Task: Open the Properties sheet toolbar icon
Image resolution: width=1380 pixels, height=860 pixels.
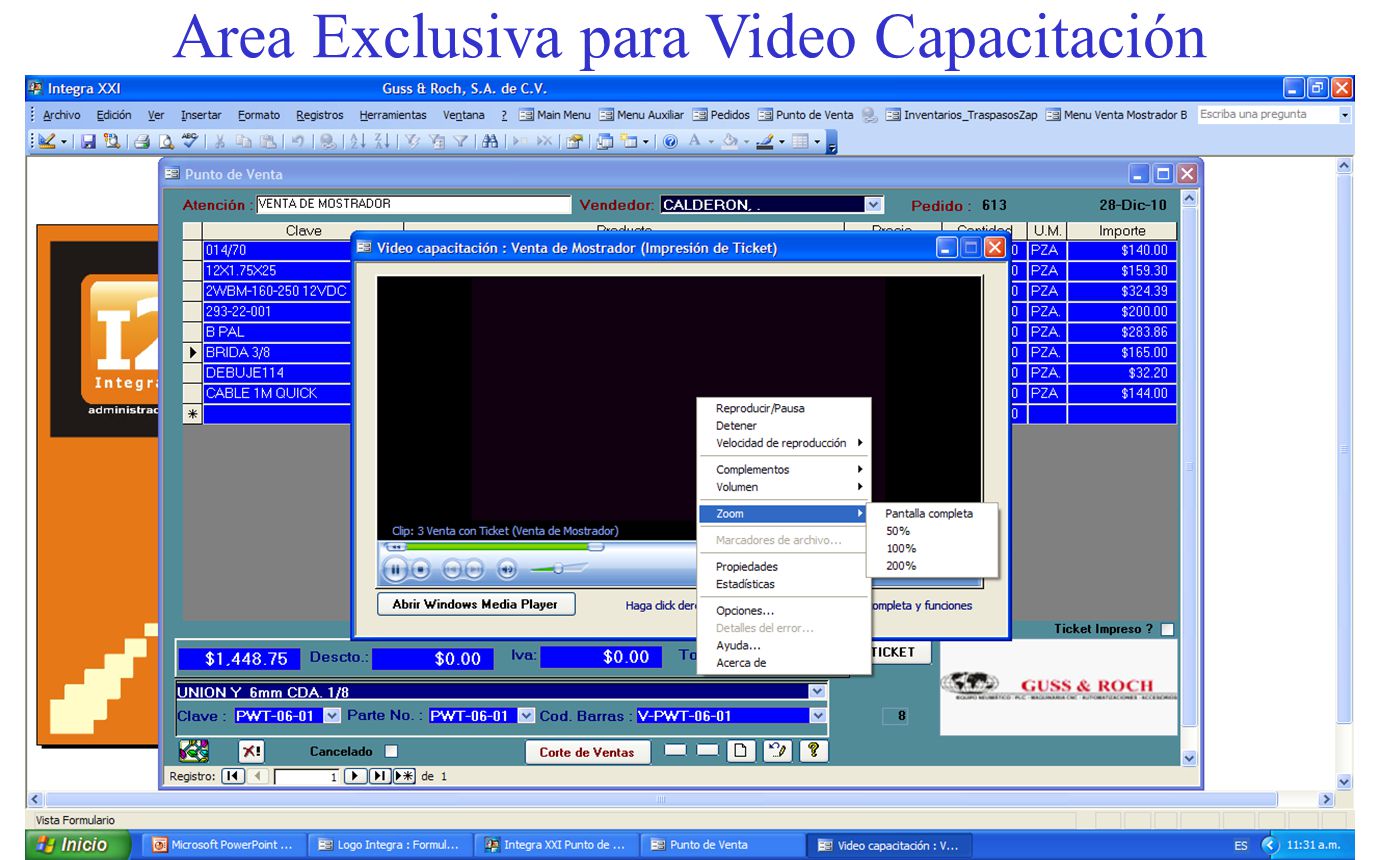Action: 574,142
